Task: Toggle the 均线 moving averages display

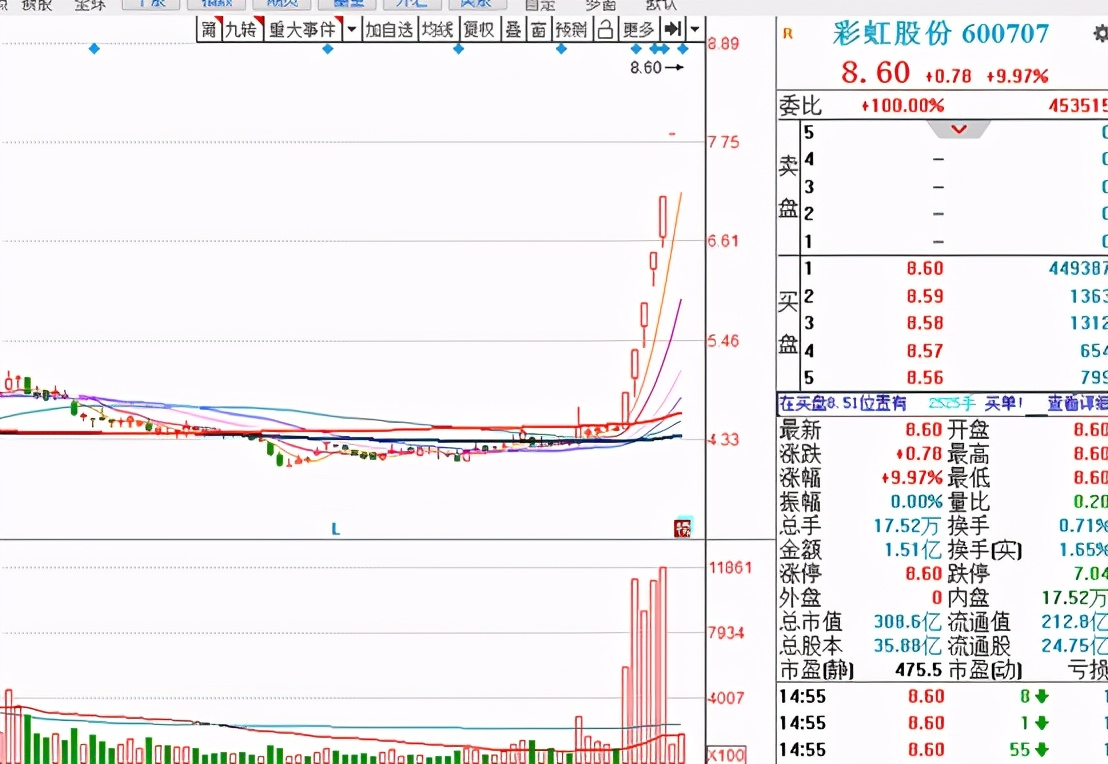Action: pyautogui.click(x=437, y=29)
